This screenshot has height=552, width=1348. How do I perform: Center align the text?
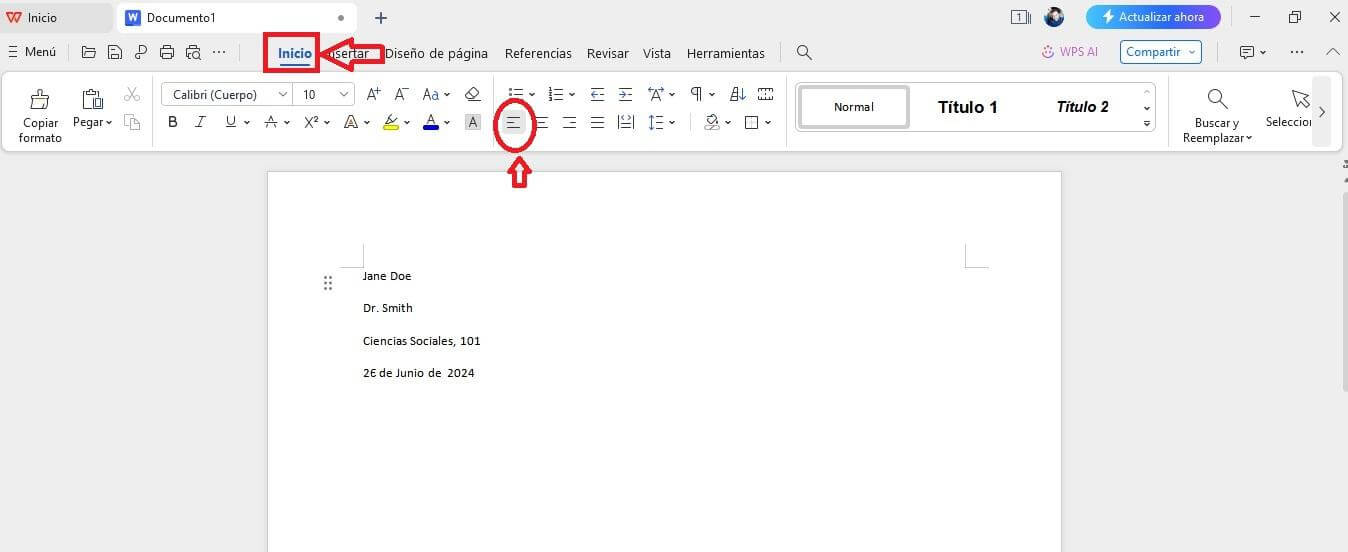(x=541, y=122)
